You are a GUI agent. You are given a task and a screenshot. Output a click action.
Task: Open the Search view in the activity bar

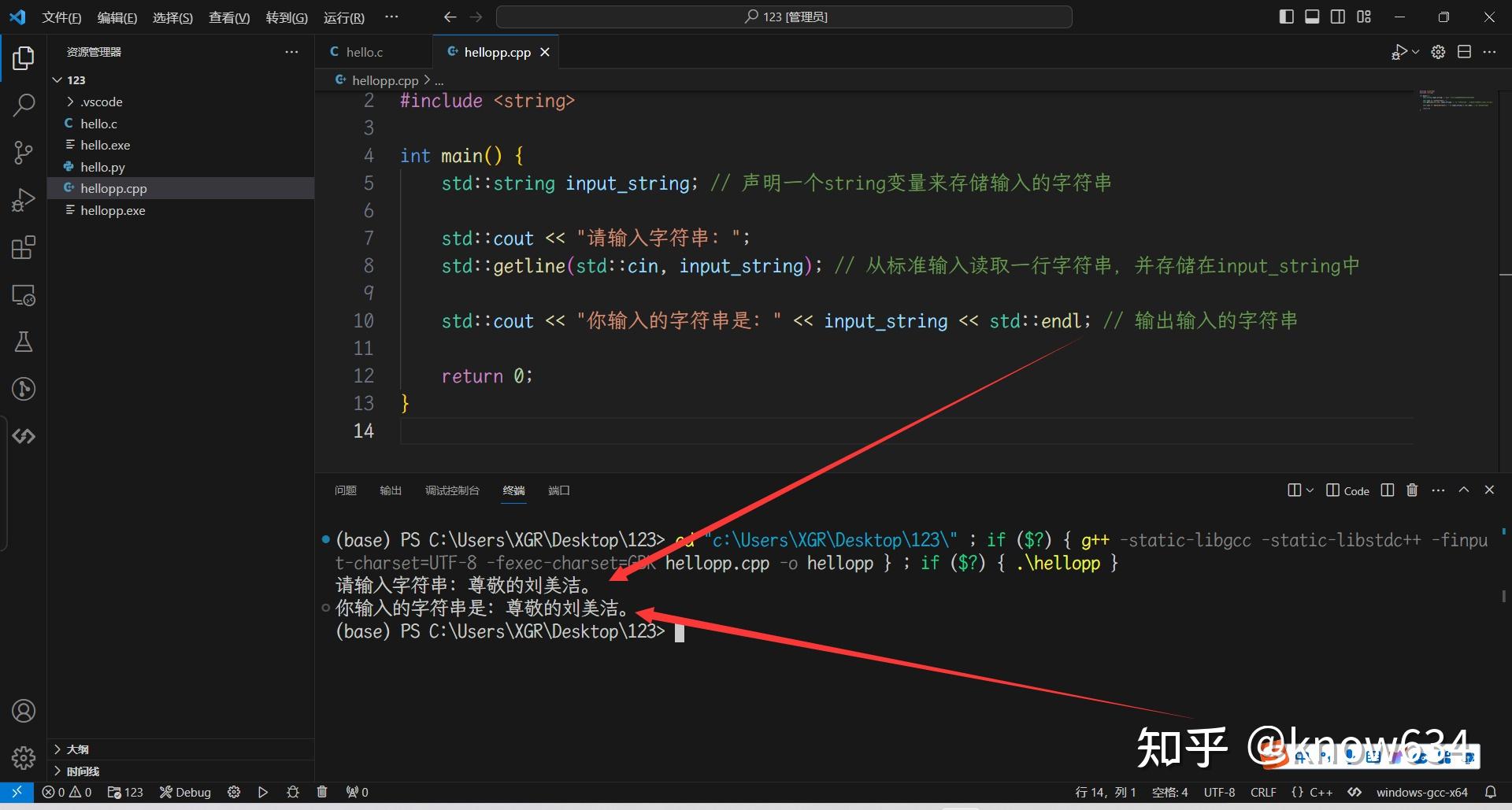23,105
